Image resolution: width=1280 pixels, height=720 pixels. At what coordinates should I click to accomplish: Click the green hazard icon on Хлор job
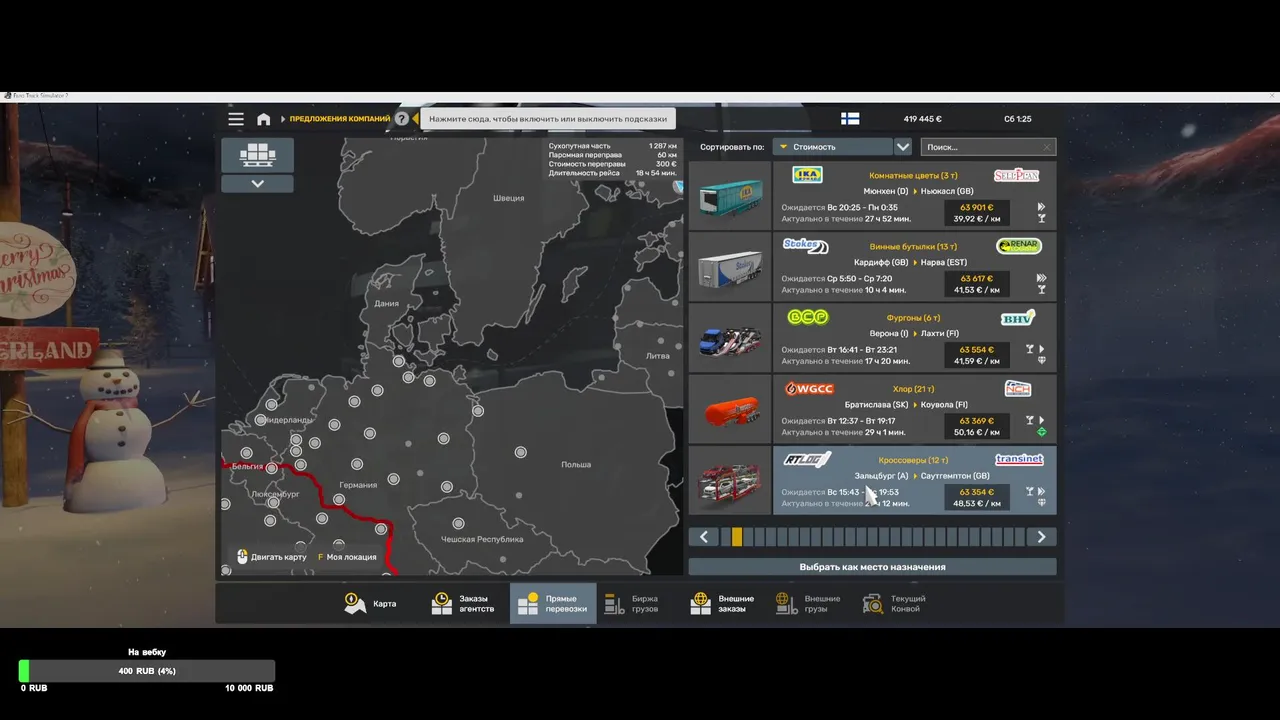click(x=1041, y=432)
